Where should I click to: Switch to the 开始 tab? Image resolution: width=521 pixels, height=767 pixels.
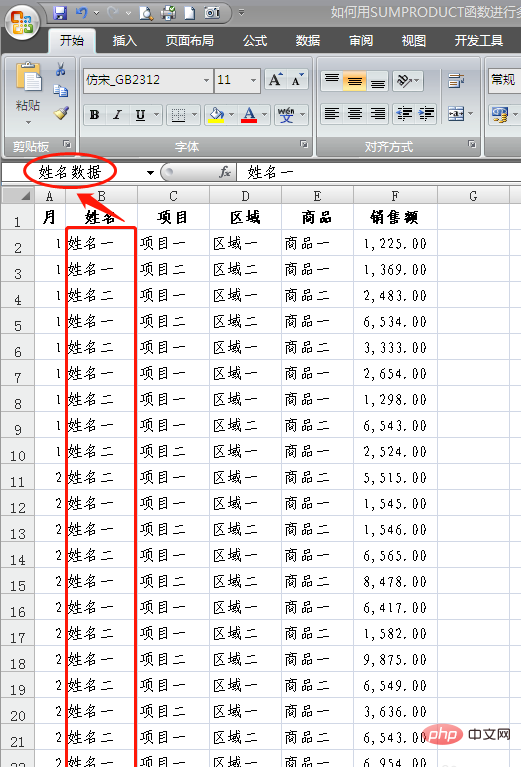72,41
